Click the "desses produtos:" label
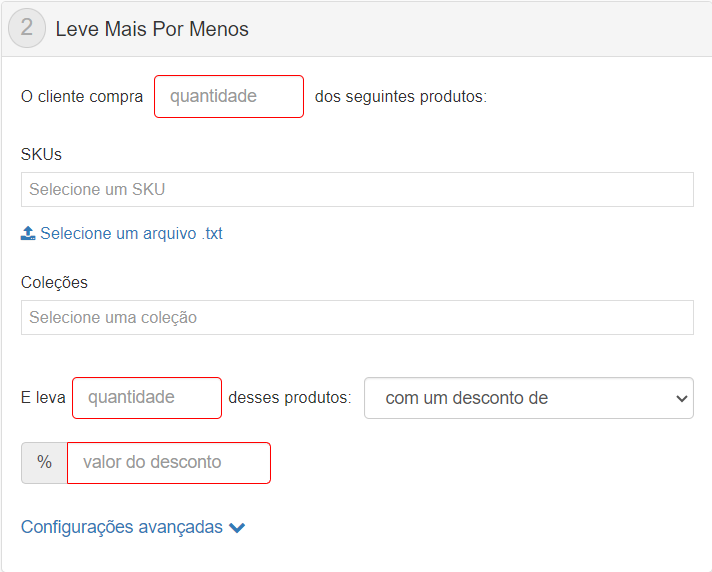This screenshot has height=572, width=712. pos(290,398)
